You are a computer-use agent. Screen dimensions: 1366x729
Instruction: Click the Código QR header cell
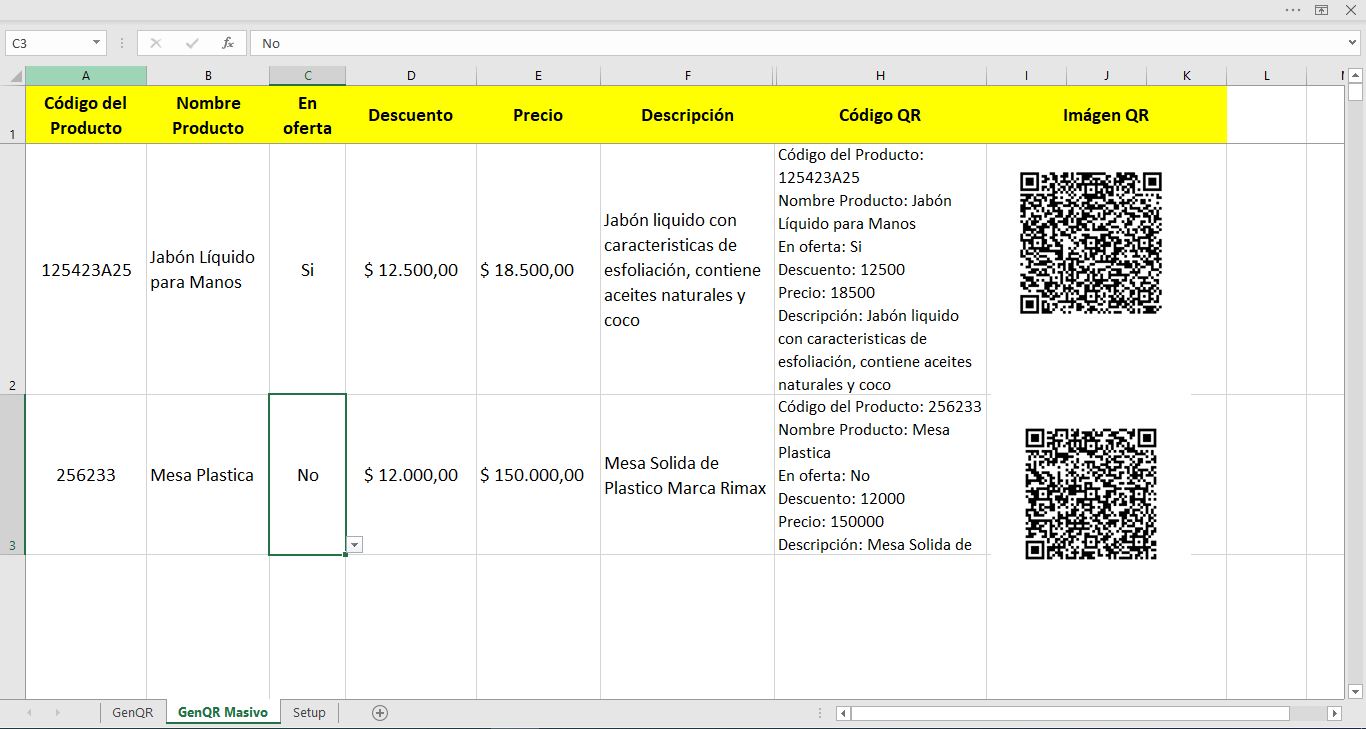(x=880, y=115)
